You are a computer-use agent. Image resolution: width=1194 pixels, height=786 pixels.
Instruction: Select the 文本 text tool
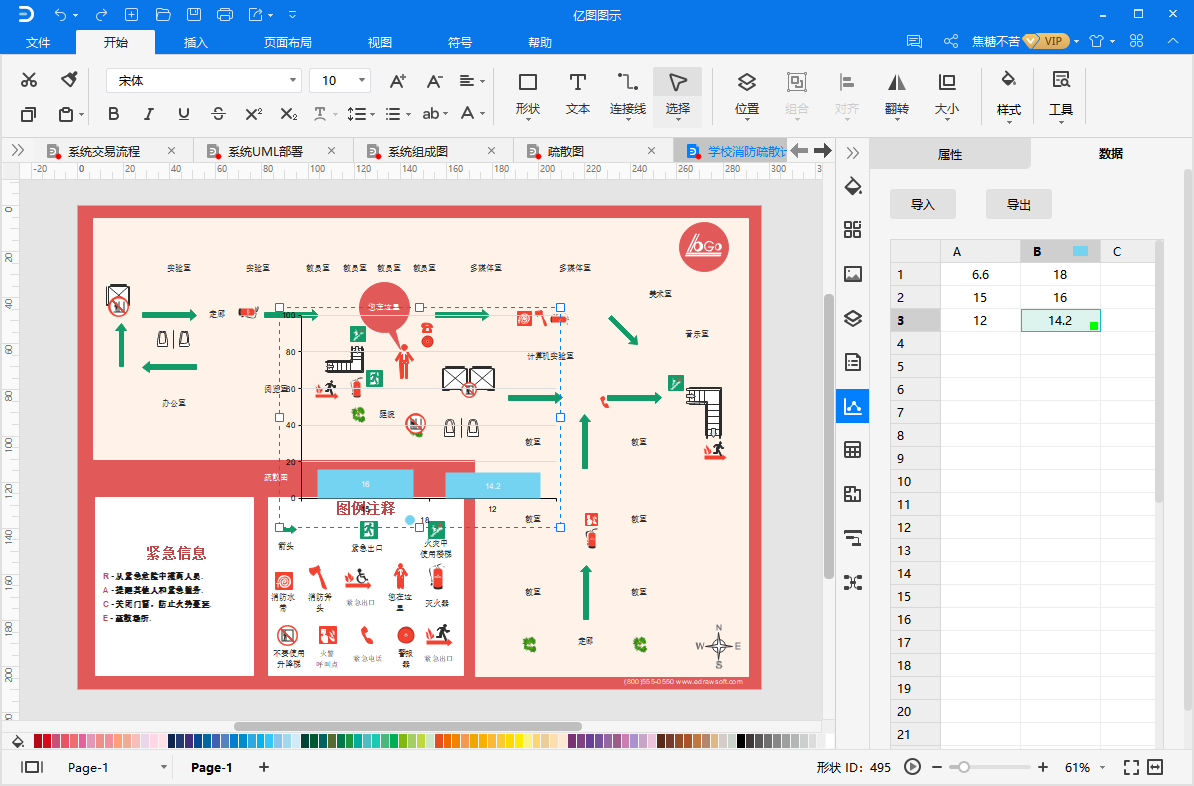pos(578,94)
